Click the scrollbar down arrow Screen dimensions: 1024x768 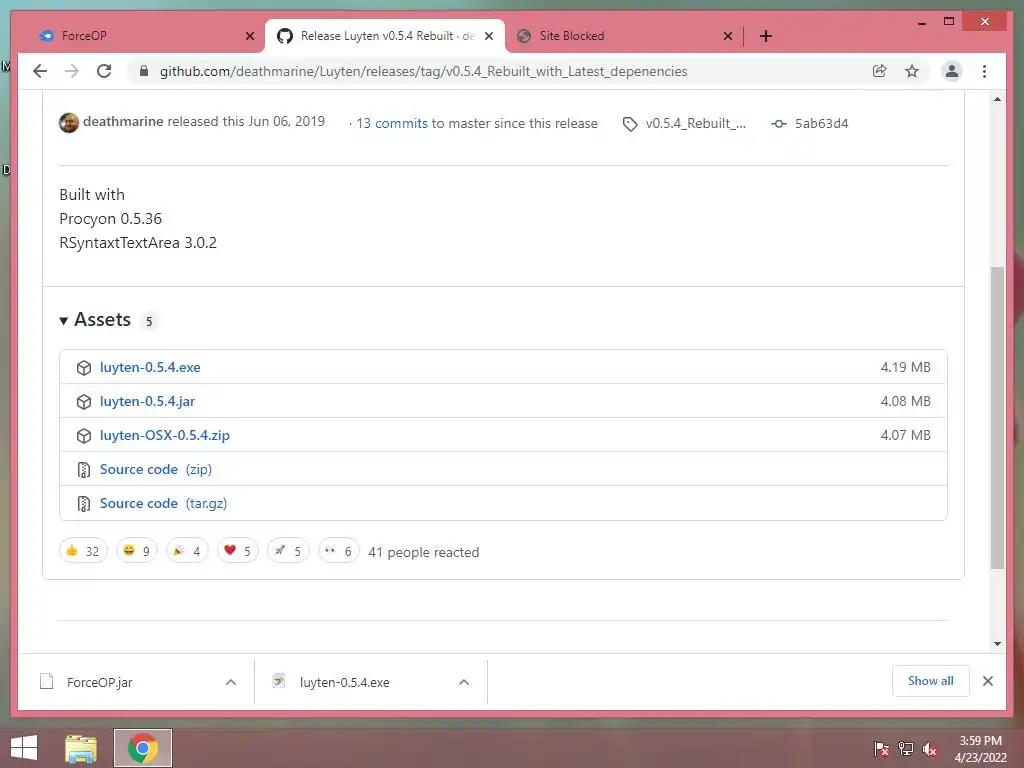(x=997, y=644)
